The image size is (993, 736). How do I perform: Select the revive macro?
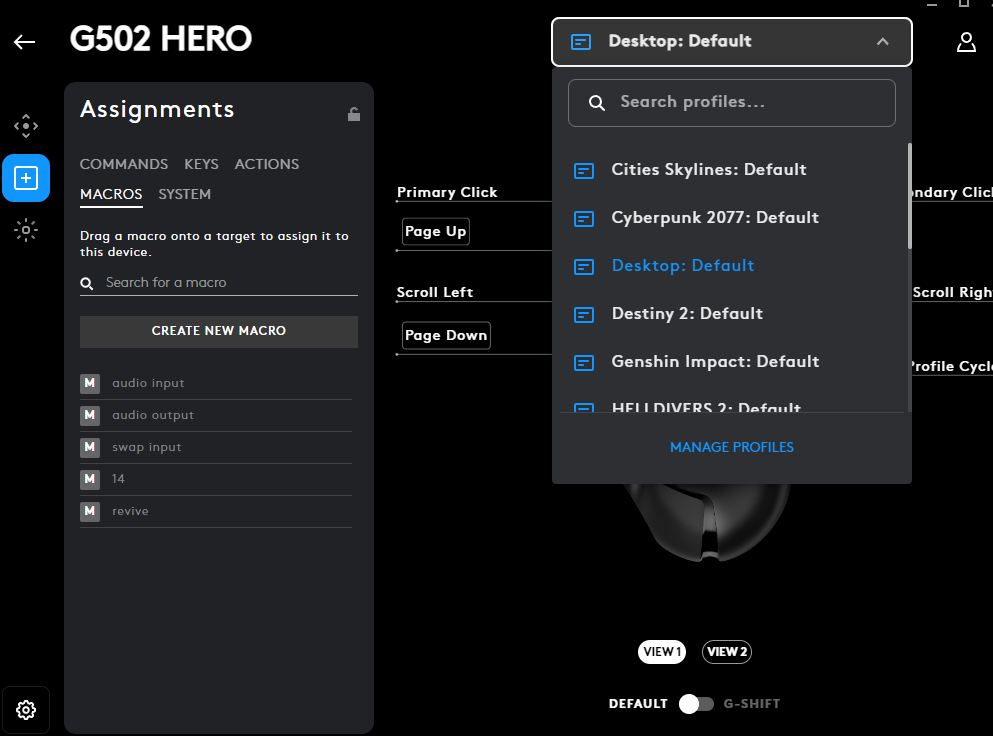tap(215, 511)
